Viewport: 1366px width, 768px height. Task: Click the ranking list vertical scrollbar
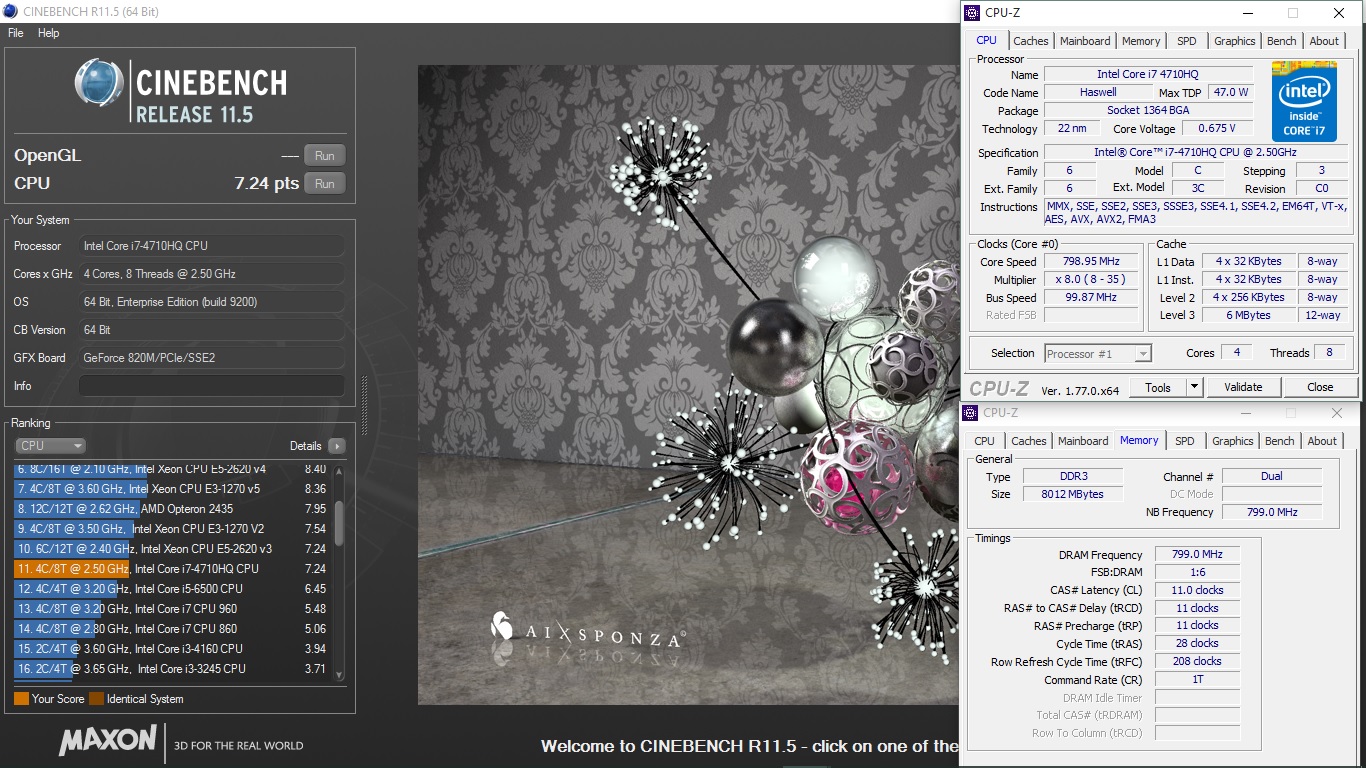point(340,572)
